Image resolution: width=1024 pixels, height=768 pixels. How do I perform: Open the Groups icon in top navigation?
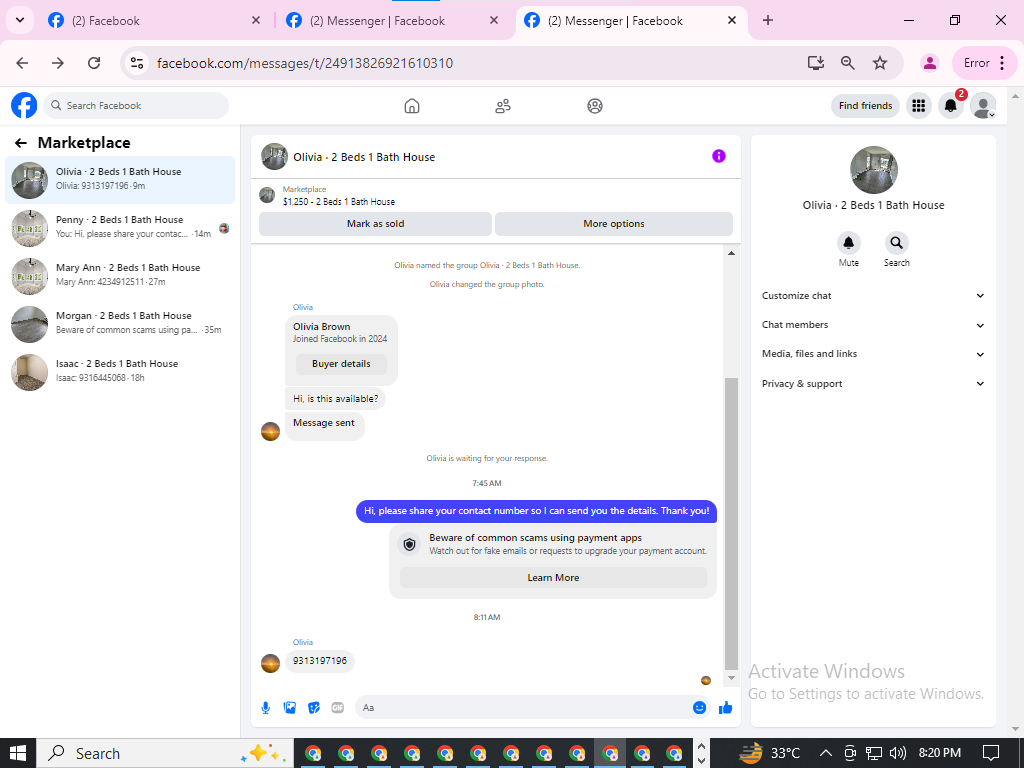click(x=594, y=106)
